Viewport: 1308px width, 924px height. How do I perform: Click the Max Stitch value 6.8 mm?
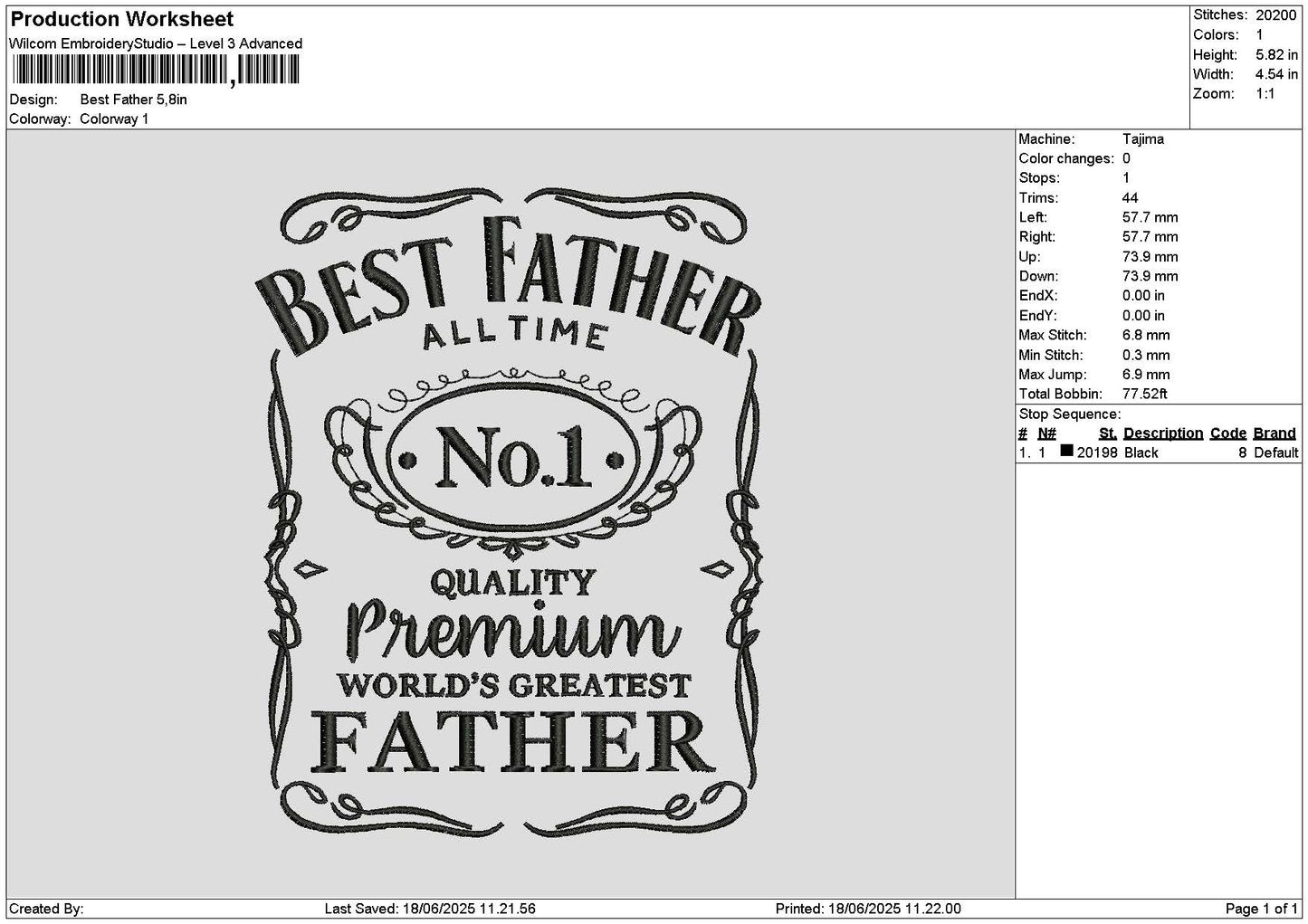(1146, 336)
